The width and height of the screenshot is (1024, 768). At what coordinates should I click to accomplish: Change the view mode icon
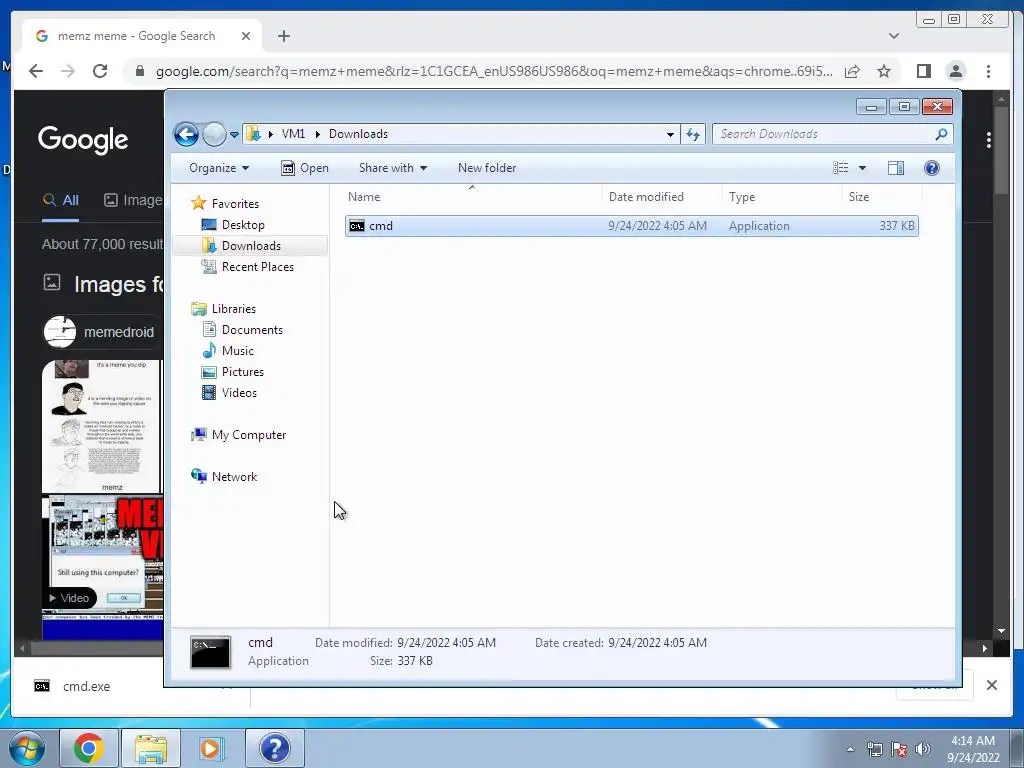pos(840,168)
